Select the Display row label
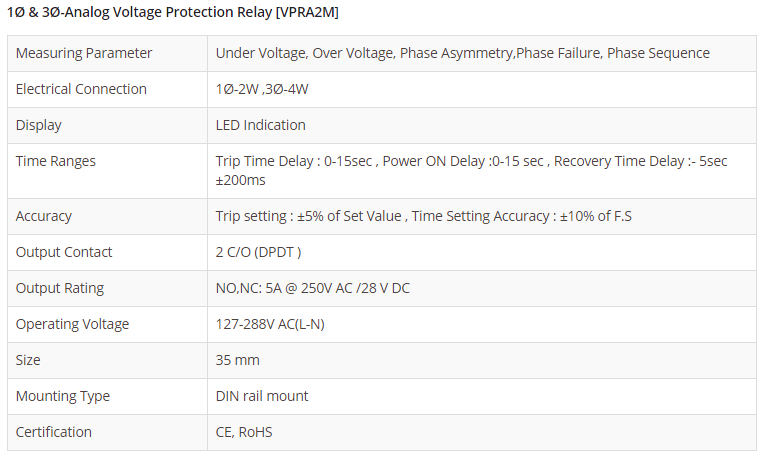The height and width of the screenshot is (458, 766). pyautogui.click(x=39, y=125)
